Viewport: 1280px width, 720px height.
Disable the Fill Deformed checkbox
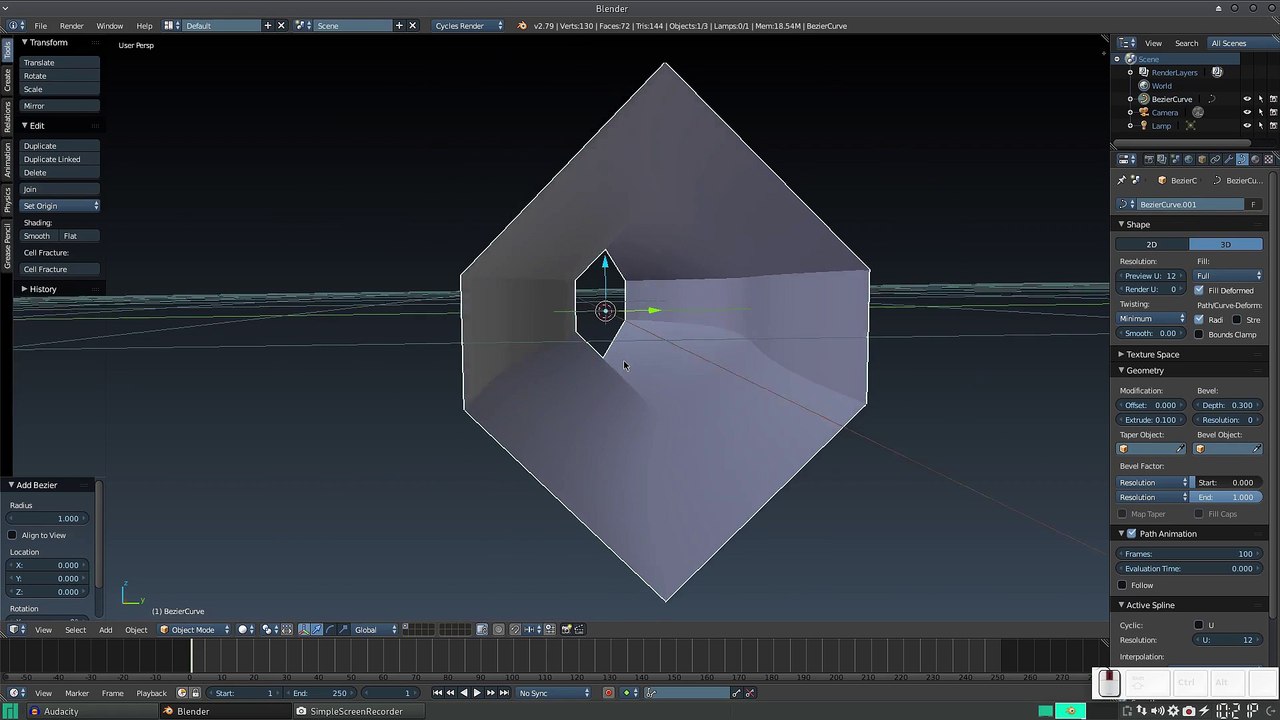[1199, 290]
